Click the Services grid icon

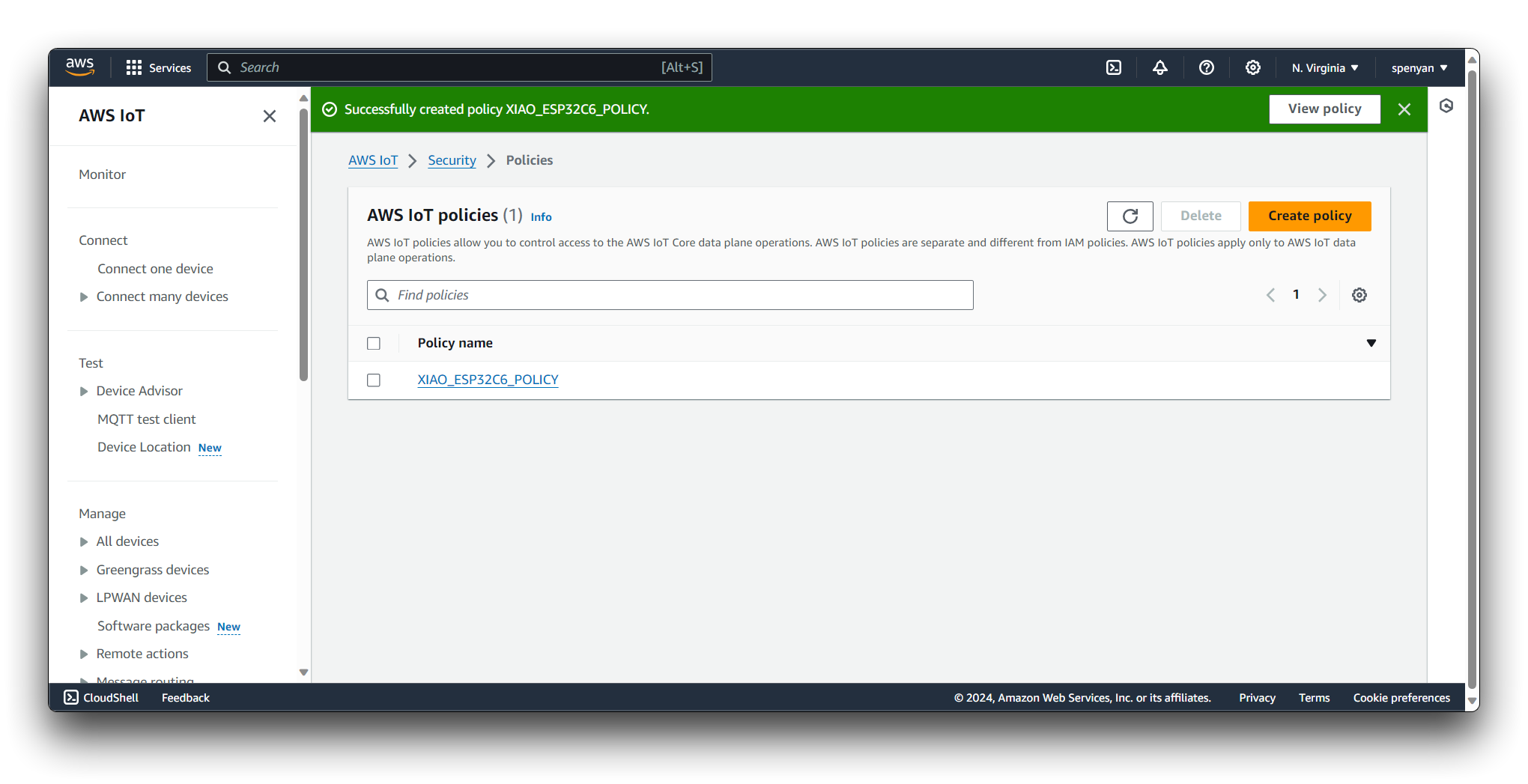point(134,68)
